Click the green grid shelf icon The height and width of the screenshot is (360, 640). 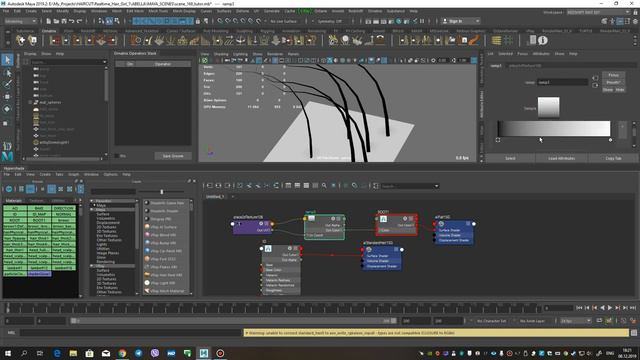508,40
